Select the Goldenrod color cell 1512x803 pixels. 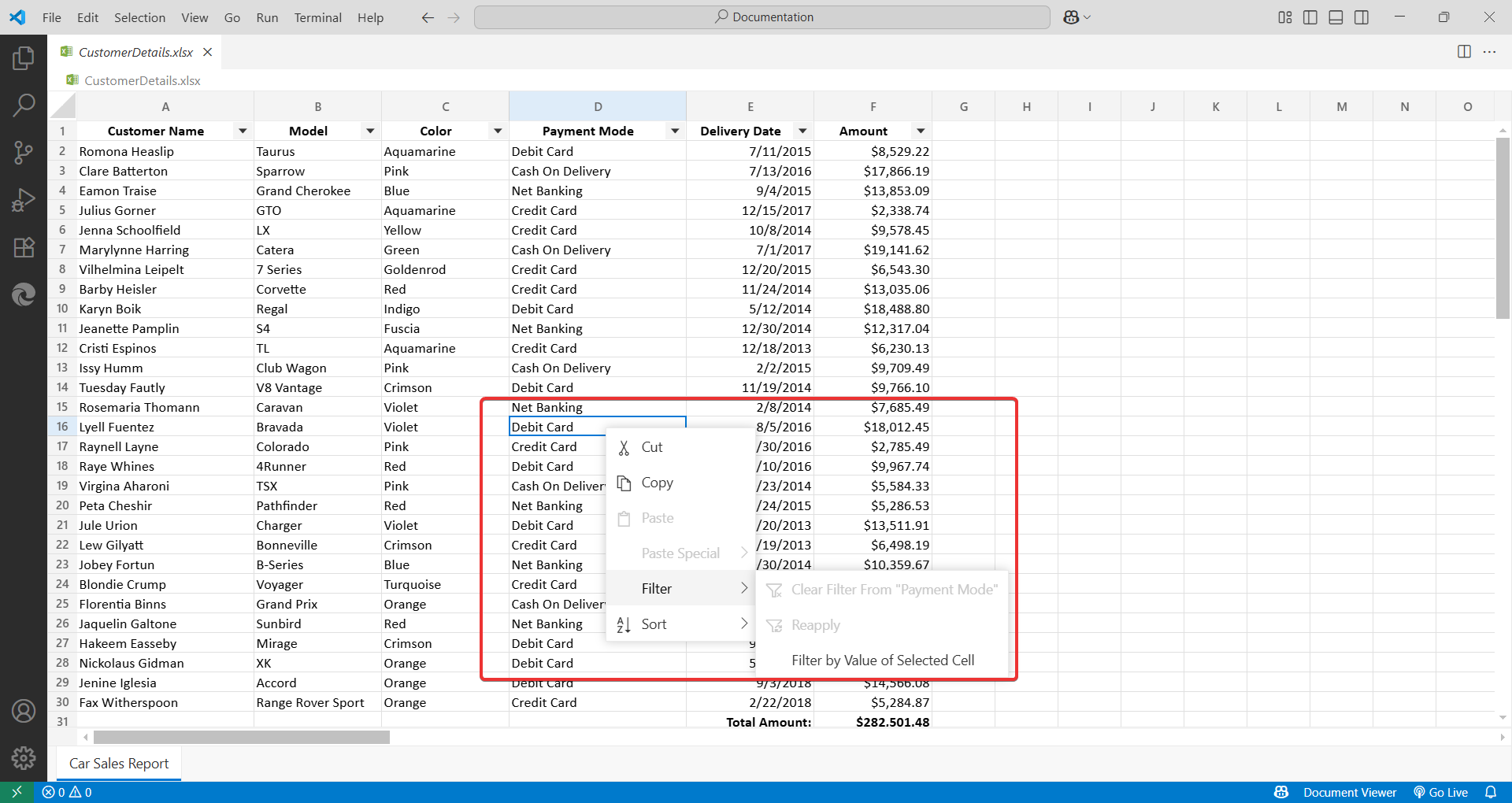pyautogui.click(x=446, y=269)
